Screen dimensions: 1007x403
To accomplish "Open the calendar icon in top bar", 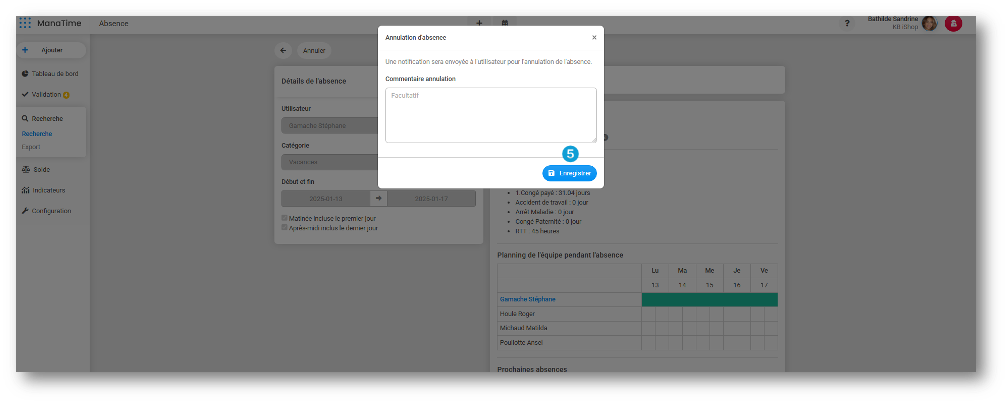I will [x=505, y=22].
